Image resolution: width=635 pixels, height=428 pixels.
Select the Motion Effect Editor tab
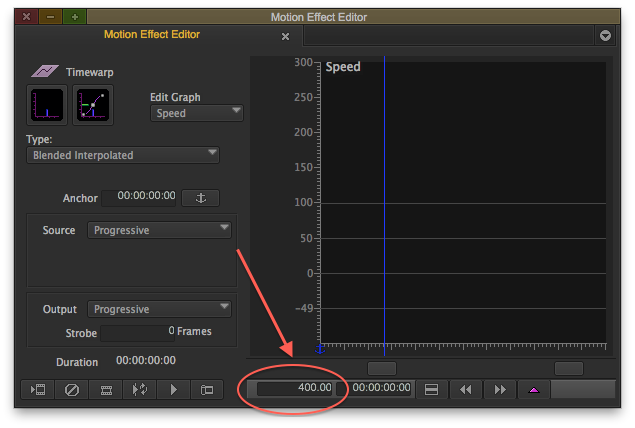[x=152, y=34]
